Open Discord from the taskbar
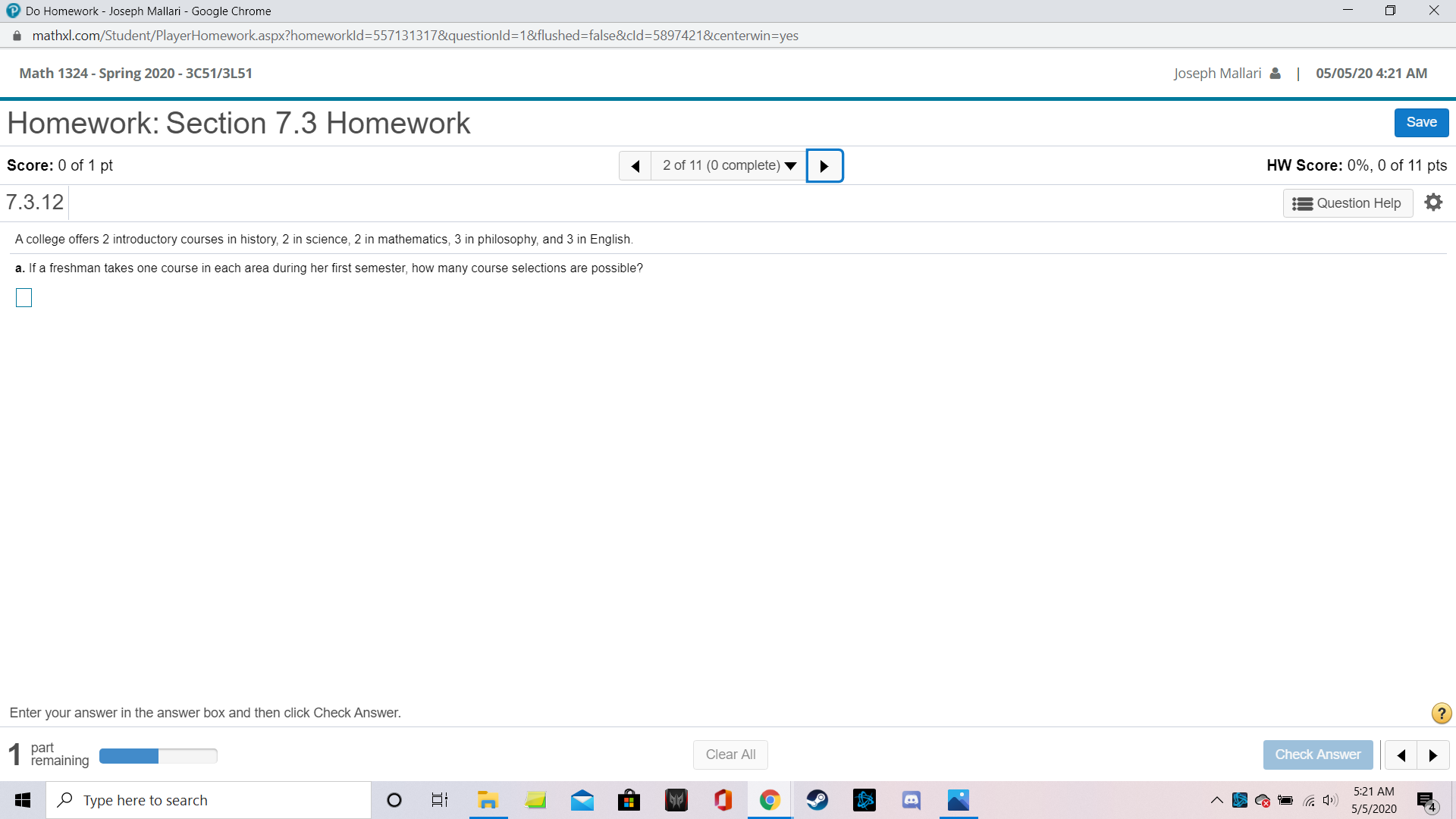Viewport: 1456px width, 819px height. (x=911, y=799)
